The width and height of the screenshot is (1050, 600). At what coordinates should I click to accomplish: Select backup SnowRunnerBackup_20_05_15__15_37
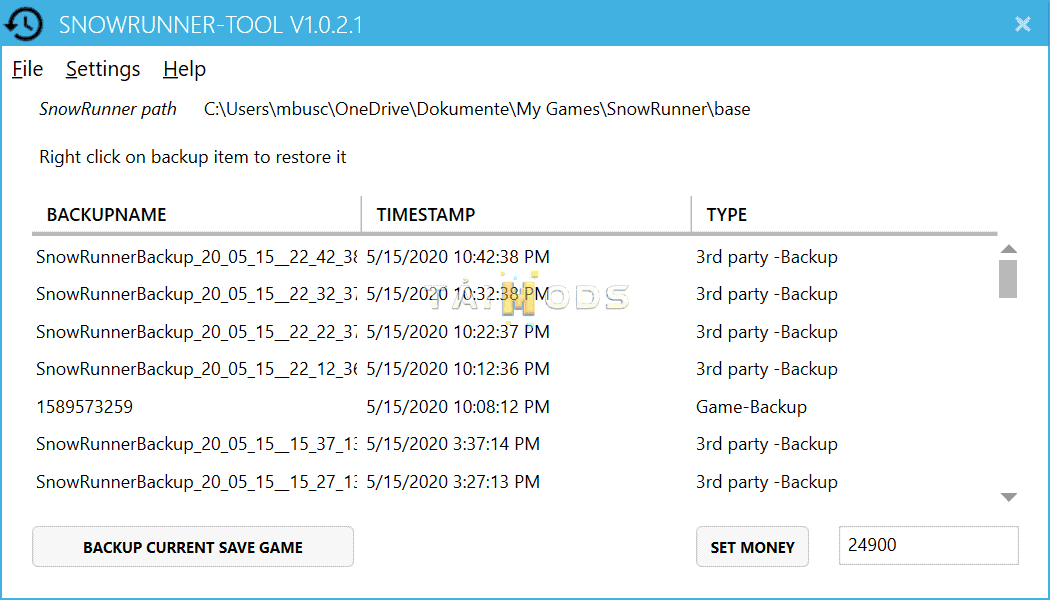[196, 444]
